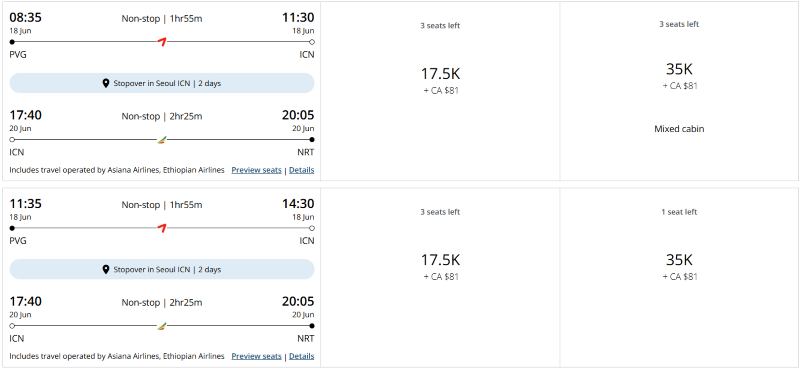The height and width of the screenshot is (372, 800).
Task: Click second Stopover in Seoul ICN banner
Action: click(x=162, y=269)
